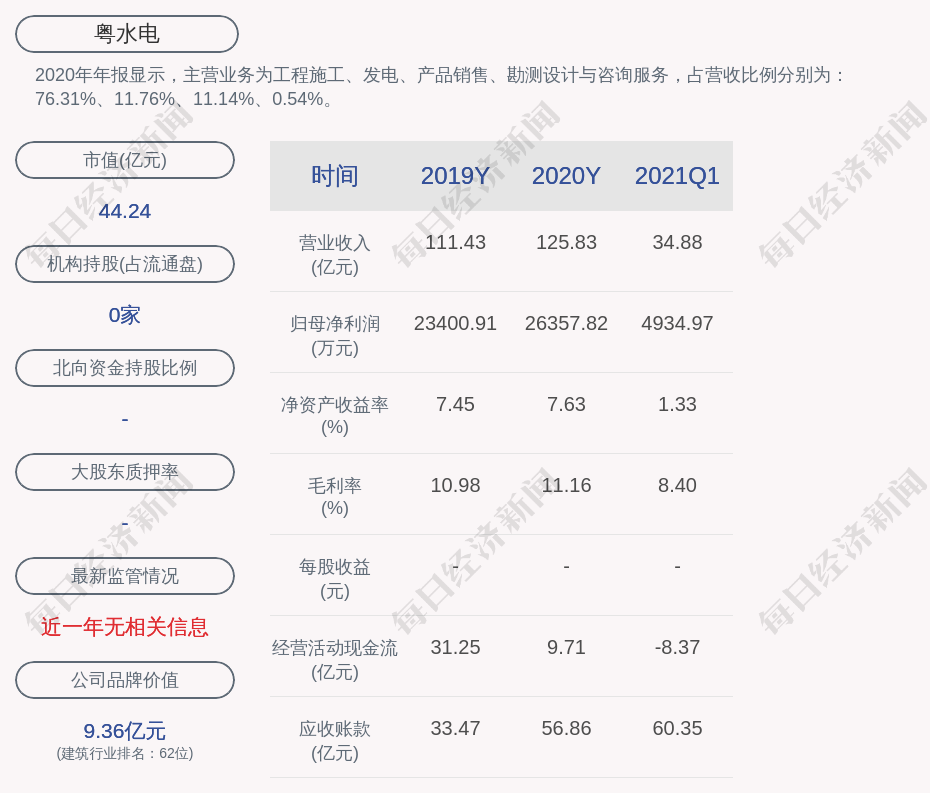The image size is (930, 793).
Task: Click the 大股东质押率 pill button
Action: [125, 472]
